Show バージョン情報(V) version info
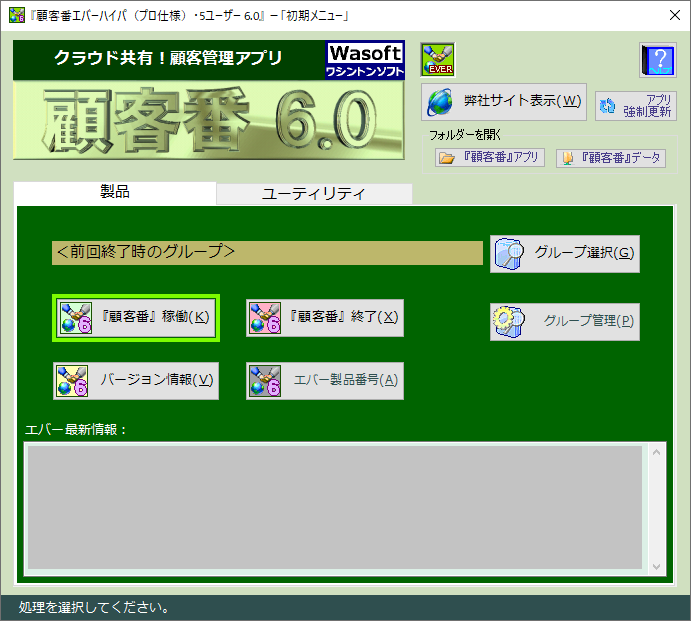 (x=135, y=380)
